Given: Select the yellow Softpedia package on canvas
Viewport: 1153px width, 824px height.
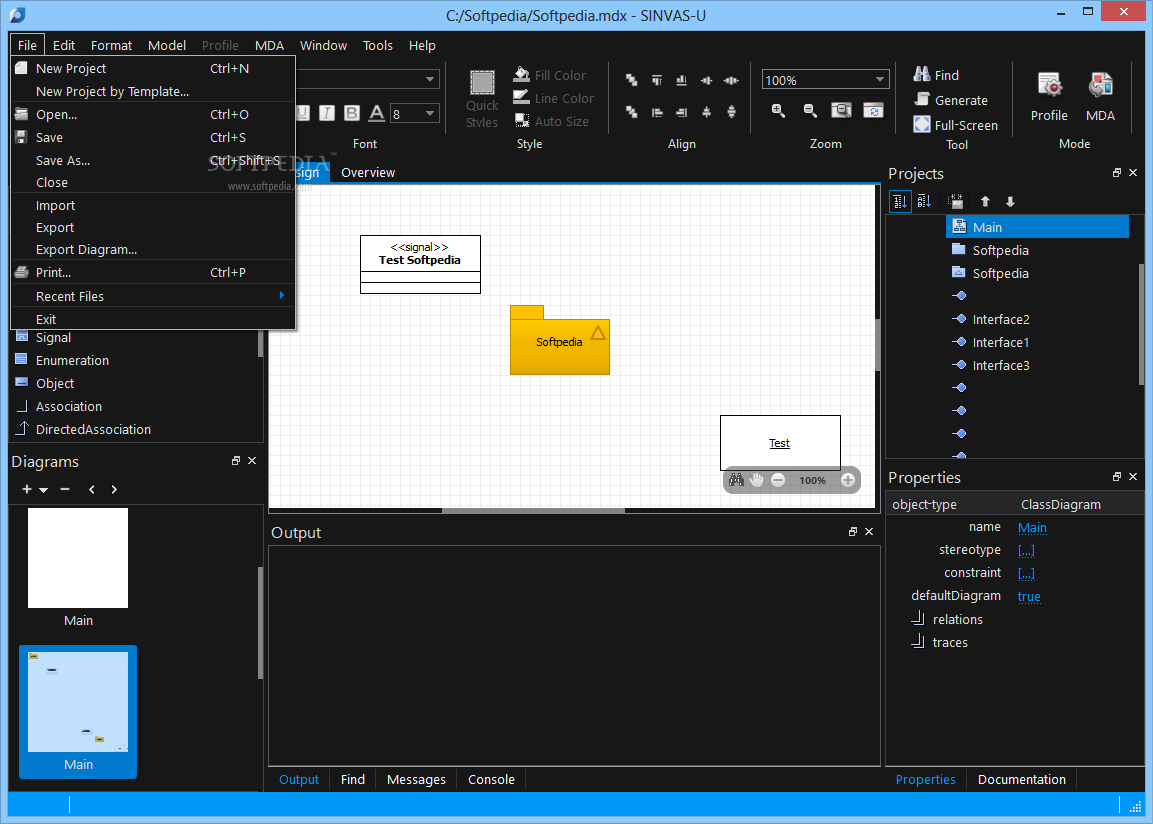Looking at the screenshot, I should (560, 340).
